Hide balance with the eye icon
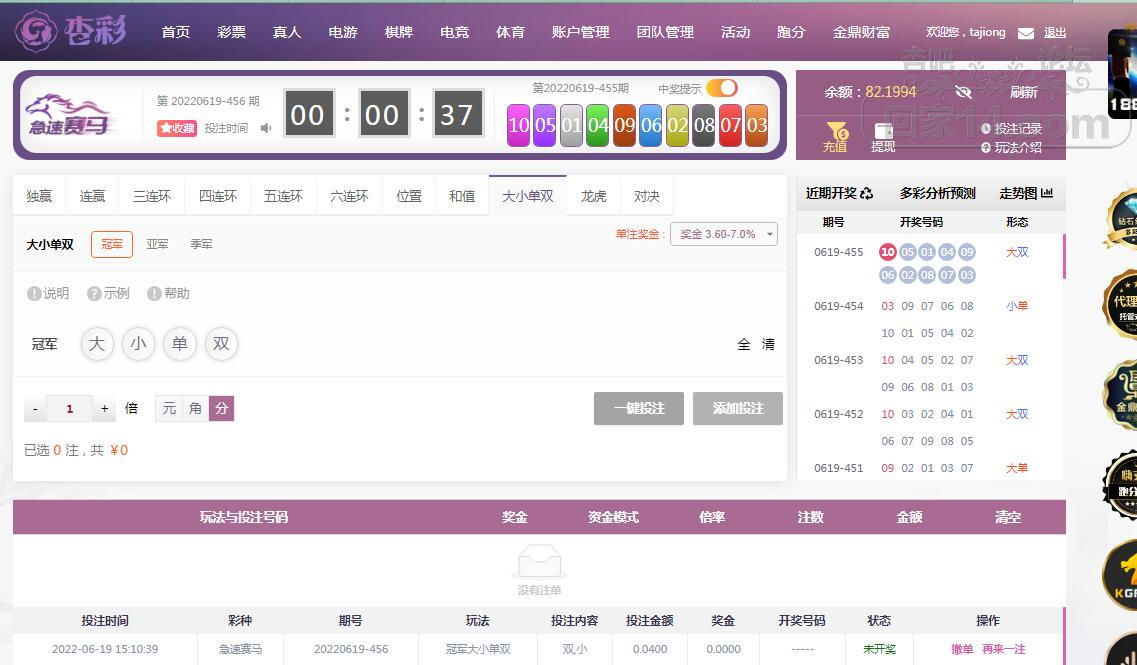Image resolution: width=1137 pixels, height=665 pixels. 963,92
